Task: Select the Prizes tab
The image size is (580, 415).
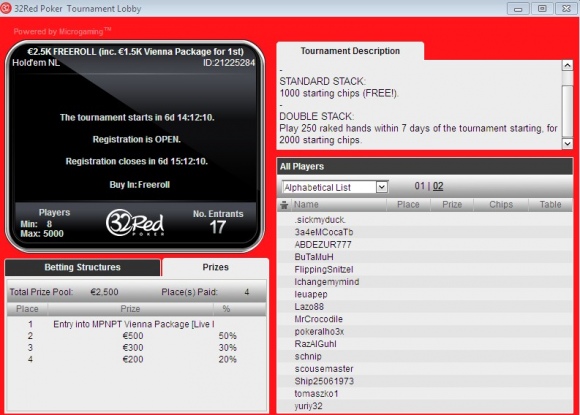Action: [x=215, y=267]
